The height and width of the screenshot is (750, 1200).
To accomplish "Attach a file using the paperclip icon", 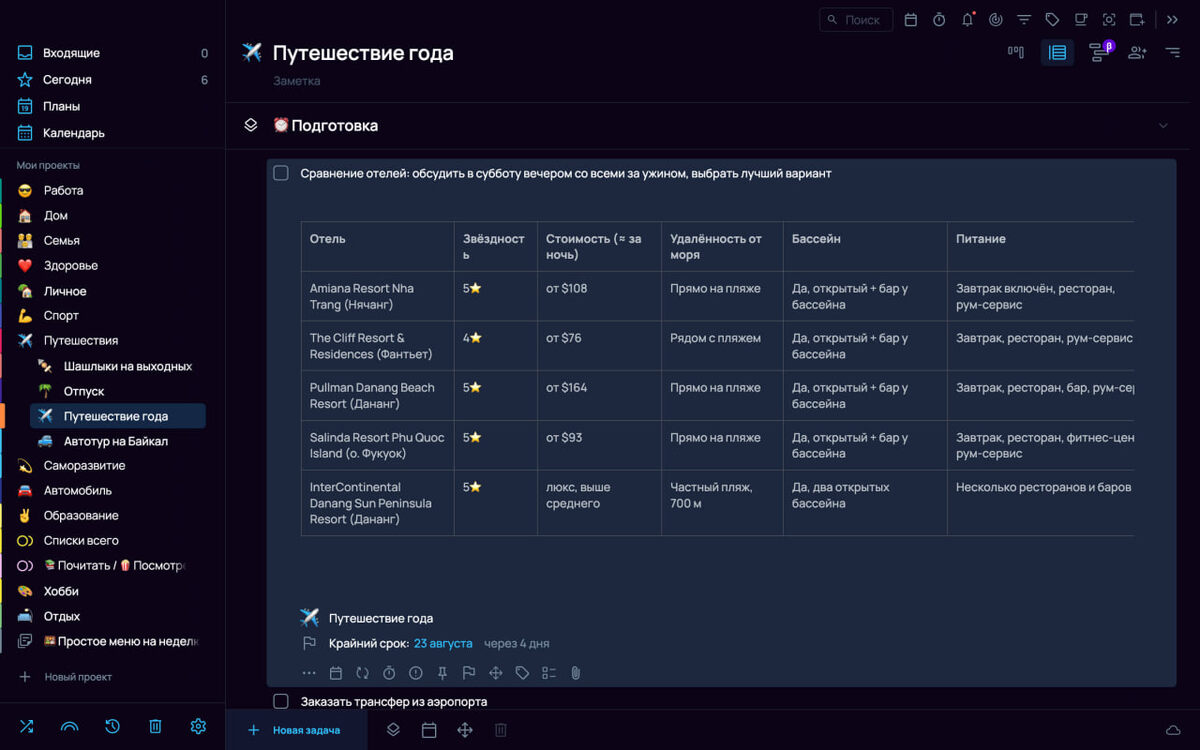I will 575,673.
